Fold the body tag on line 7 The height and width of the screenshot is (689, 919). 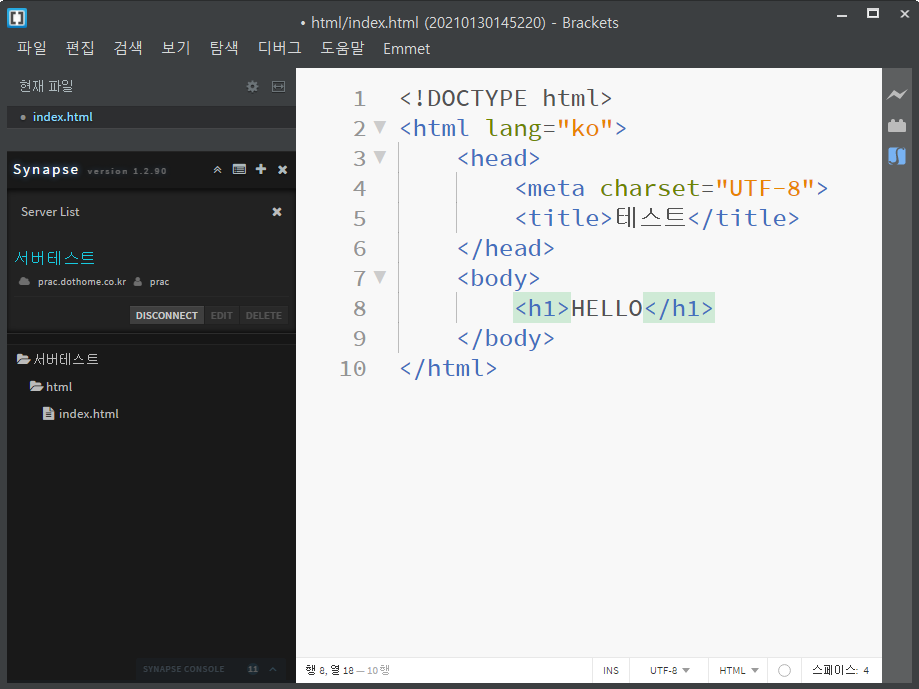(380, 277)
